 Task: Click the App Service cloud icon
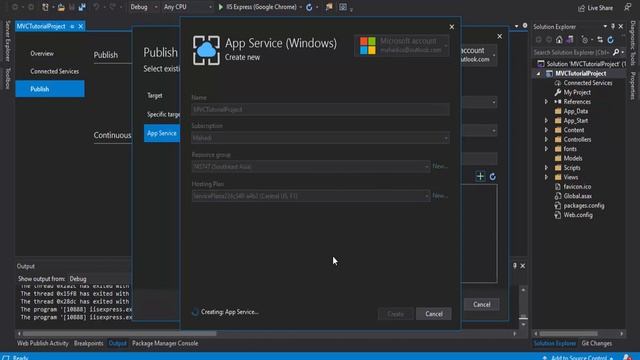click(206, 50)
